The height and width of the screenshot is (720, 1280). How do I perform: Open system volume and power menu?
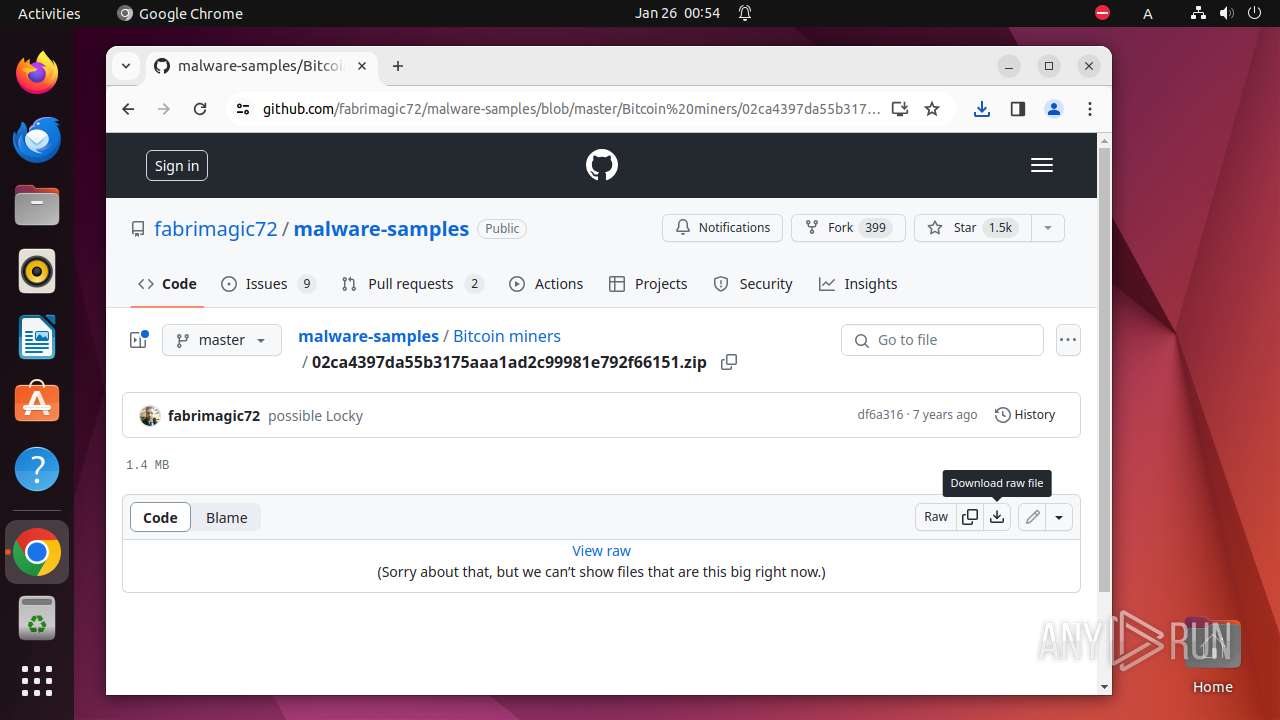tap(1226, 13)
